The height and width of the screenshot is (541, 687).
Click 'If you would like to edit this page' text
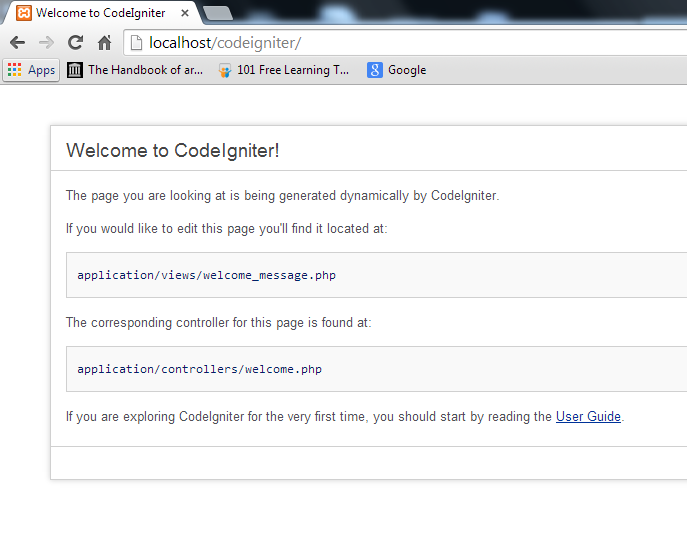tap(227, 228)
